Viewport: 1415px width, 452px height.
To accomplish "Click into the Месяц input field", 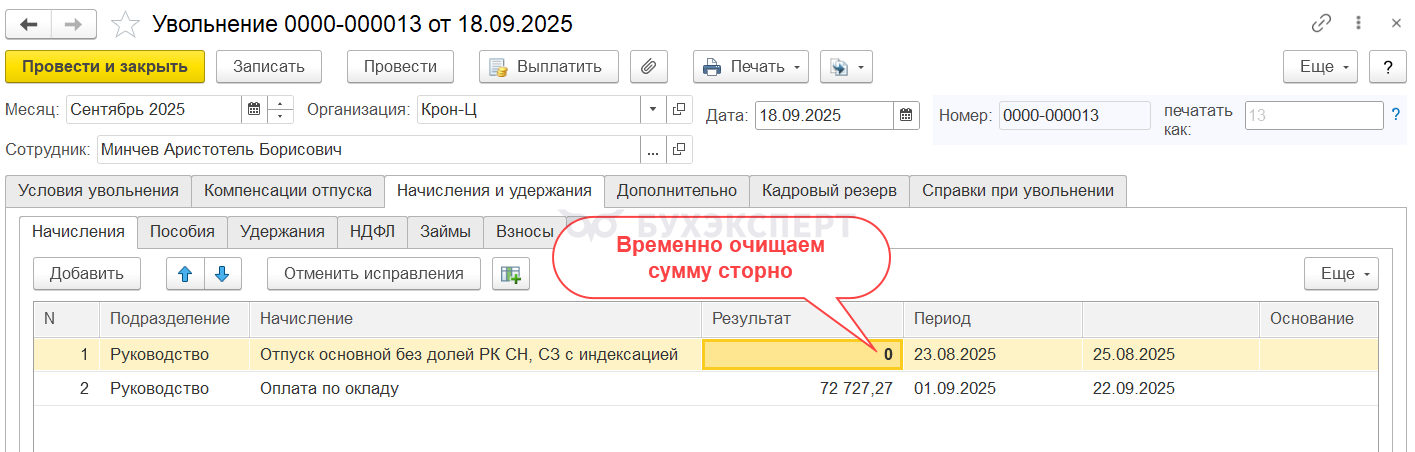I will click(154, 110).
